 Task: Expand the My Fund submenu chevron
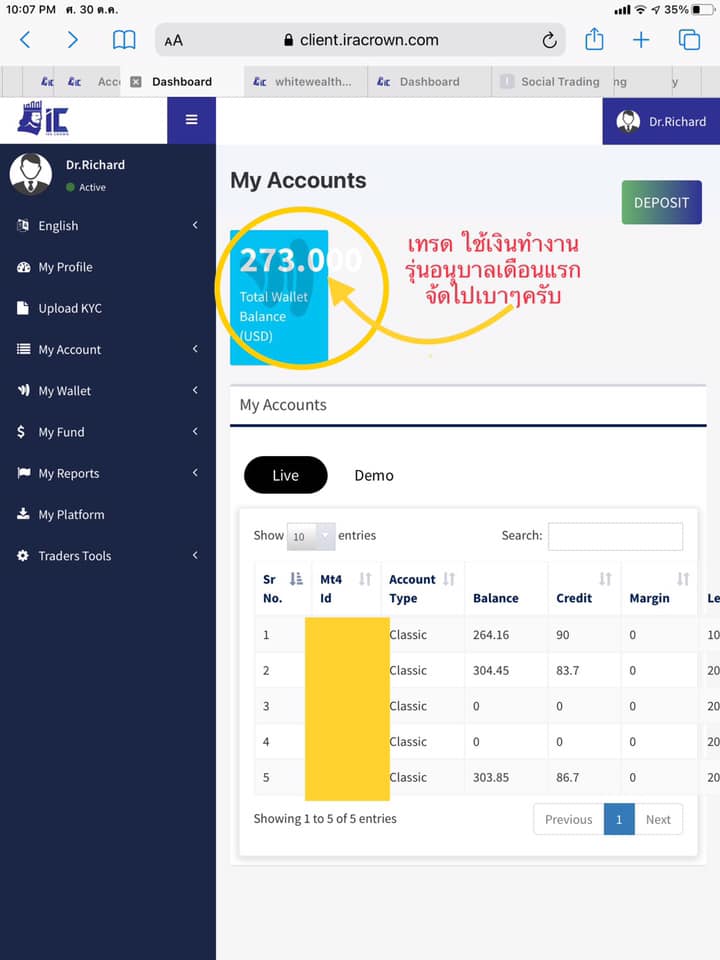click(195, 432)
